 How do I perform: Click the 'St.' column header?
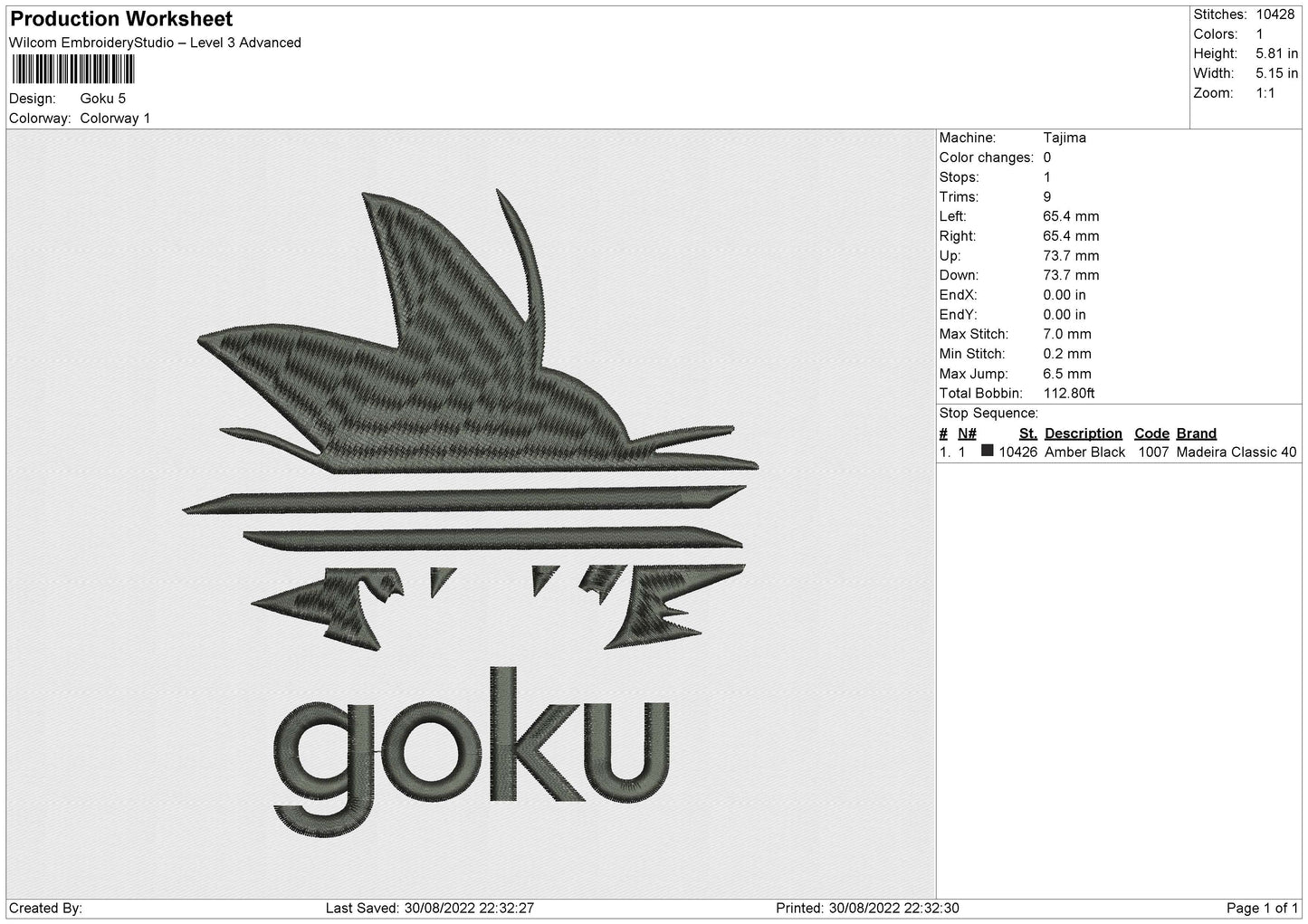pyautogui.click(x=1028, y=433)
